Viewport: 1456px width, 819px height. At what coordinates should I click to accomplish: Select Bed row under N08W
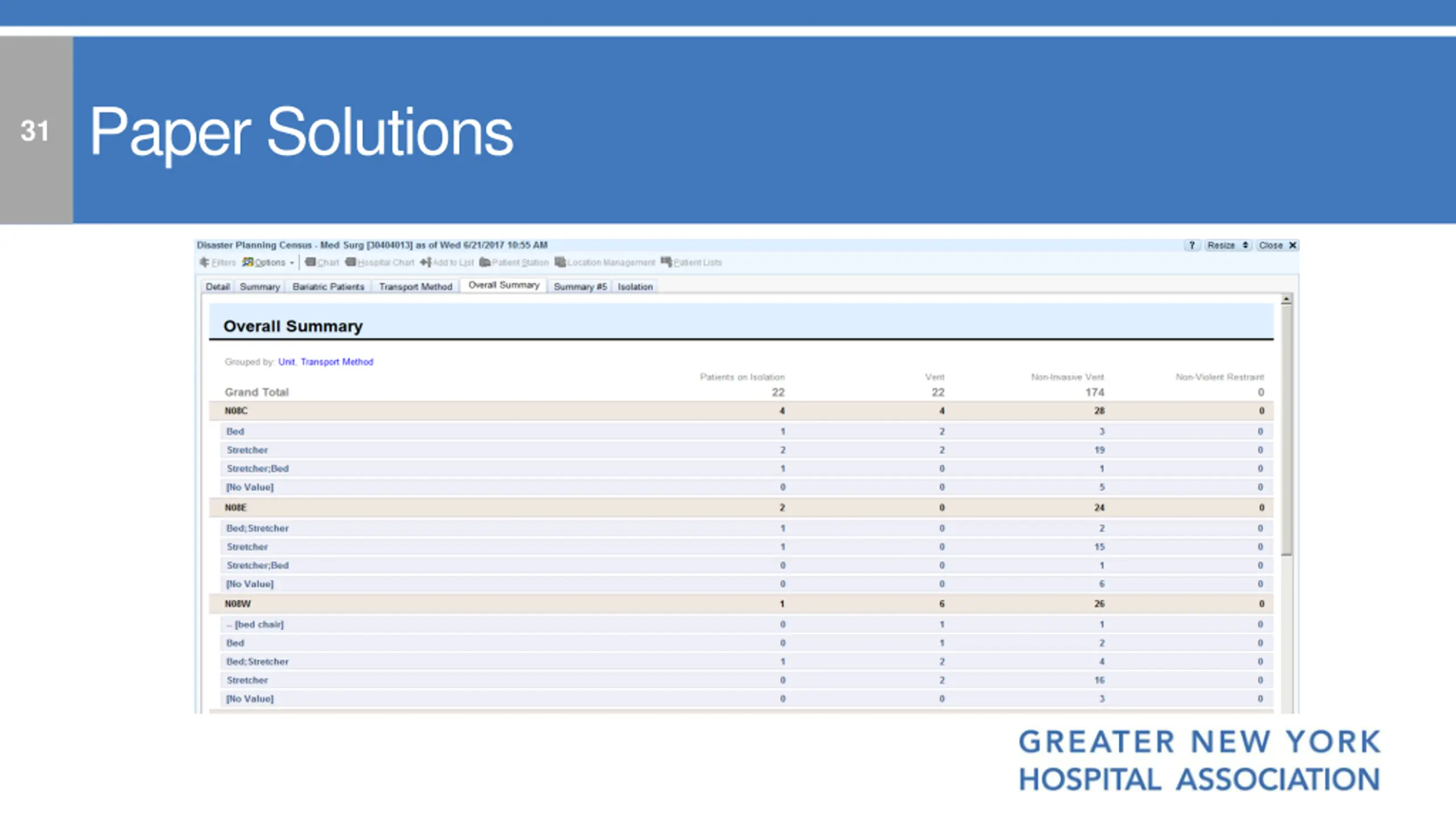click(747, 643)
